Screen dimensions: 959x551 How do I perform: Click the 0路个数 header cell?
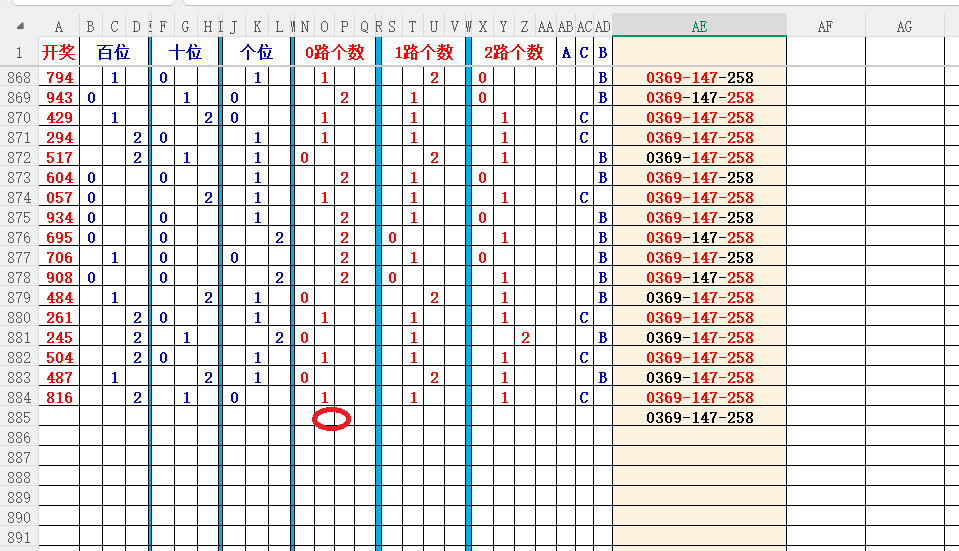coord(335,52)
